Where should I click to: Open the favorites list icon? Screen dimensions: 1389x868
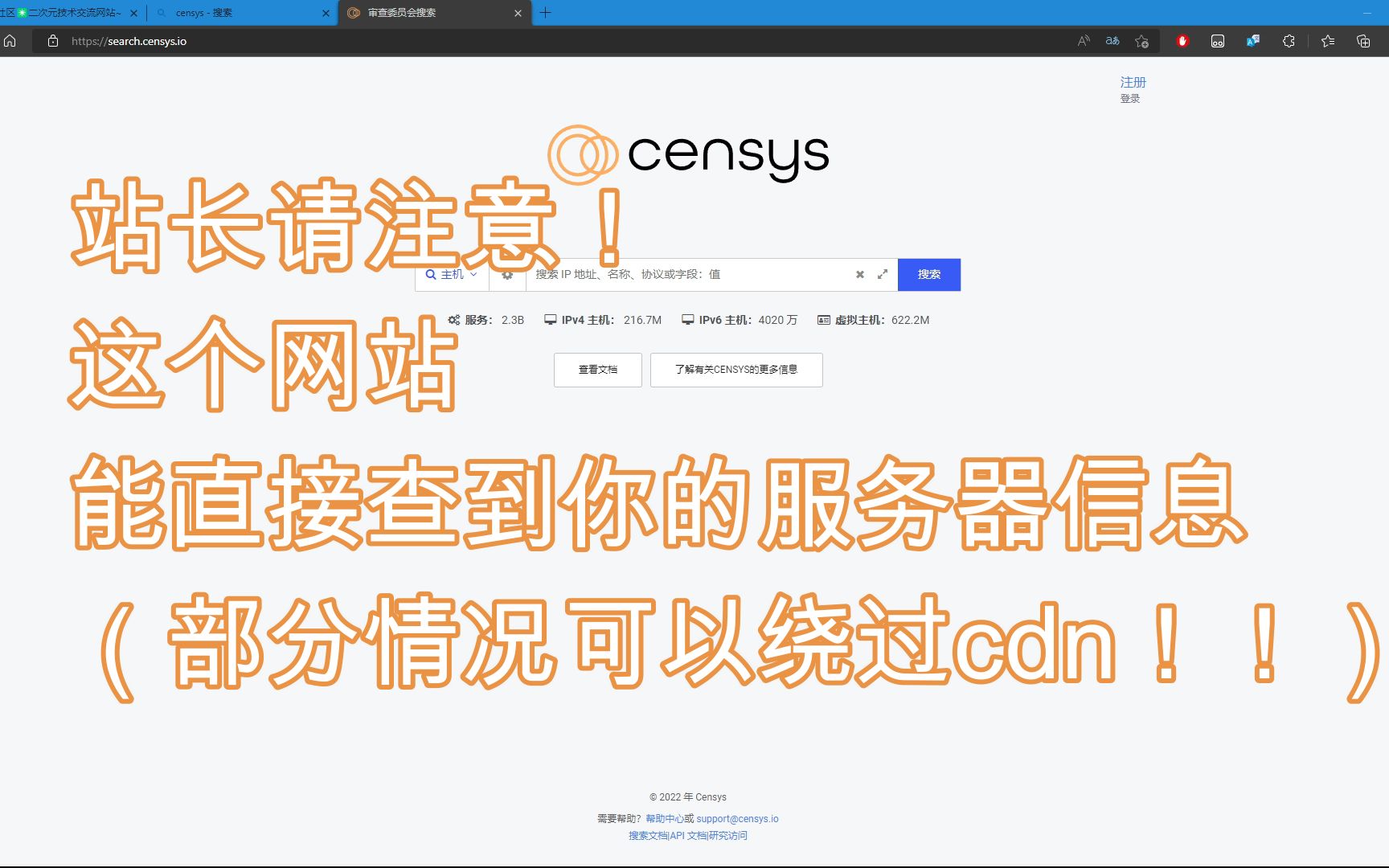point(1328,41)
